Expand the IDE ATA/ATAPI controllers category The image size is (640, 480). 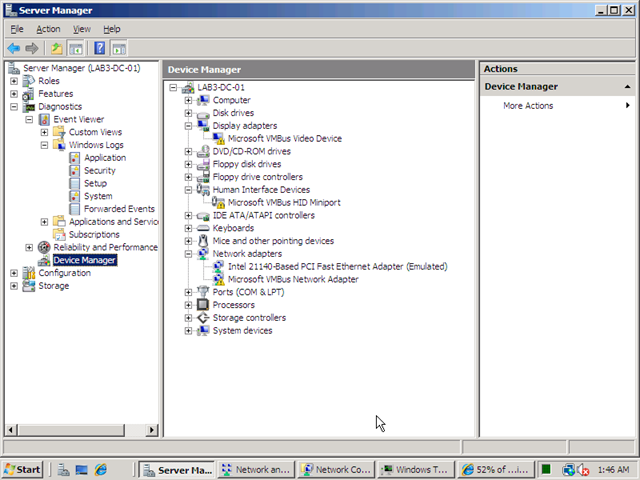pyautogui.click(x=188, y=216)
